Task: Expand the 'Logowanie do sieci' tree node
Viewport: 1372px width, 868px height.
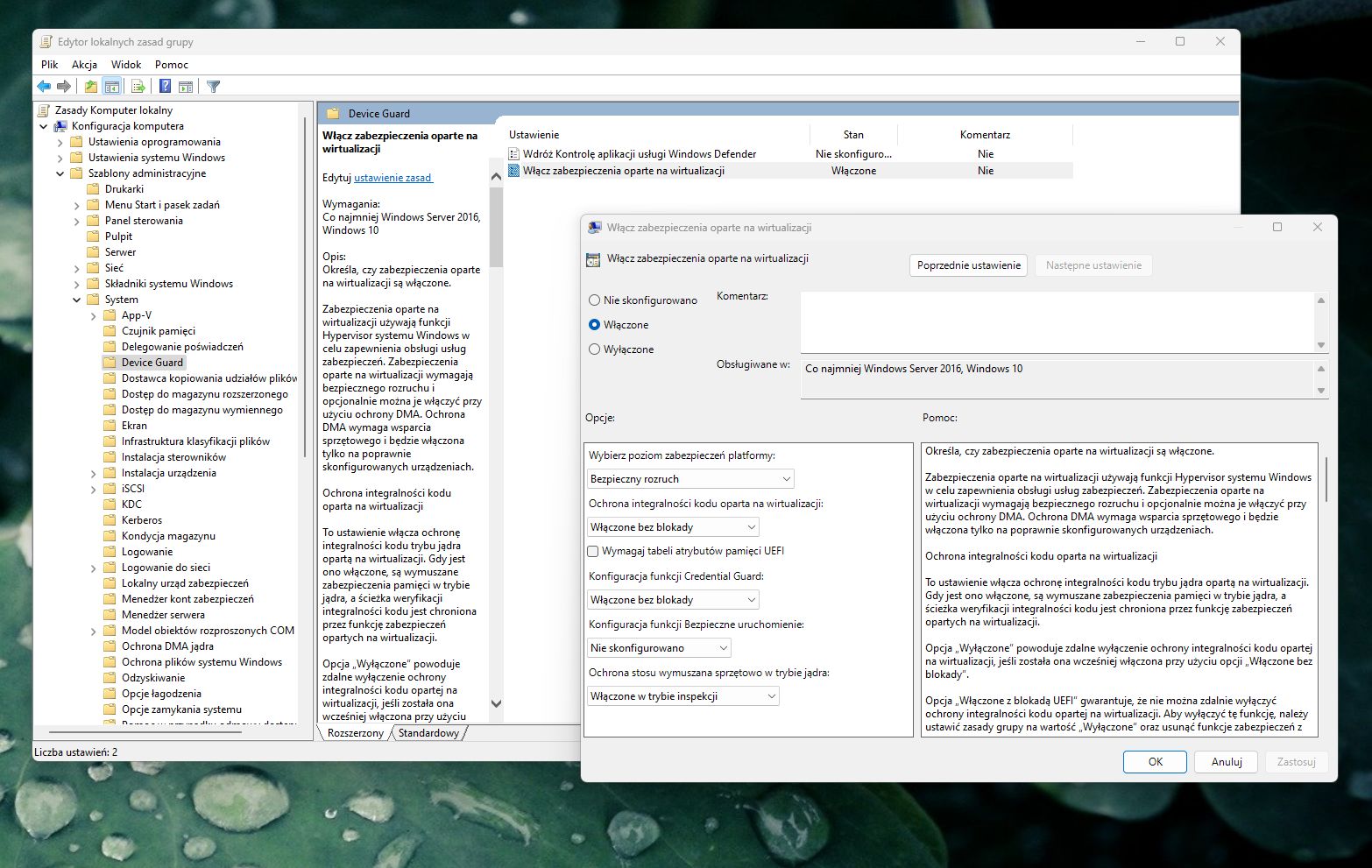Action: [x=94, y=568]
